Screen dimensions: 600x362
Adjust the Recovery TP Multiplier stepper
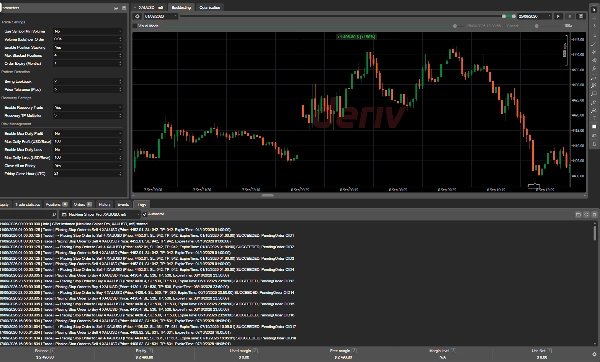[120, 116]
